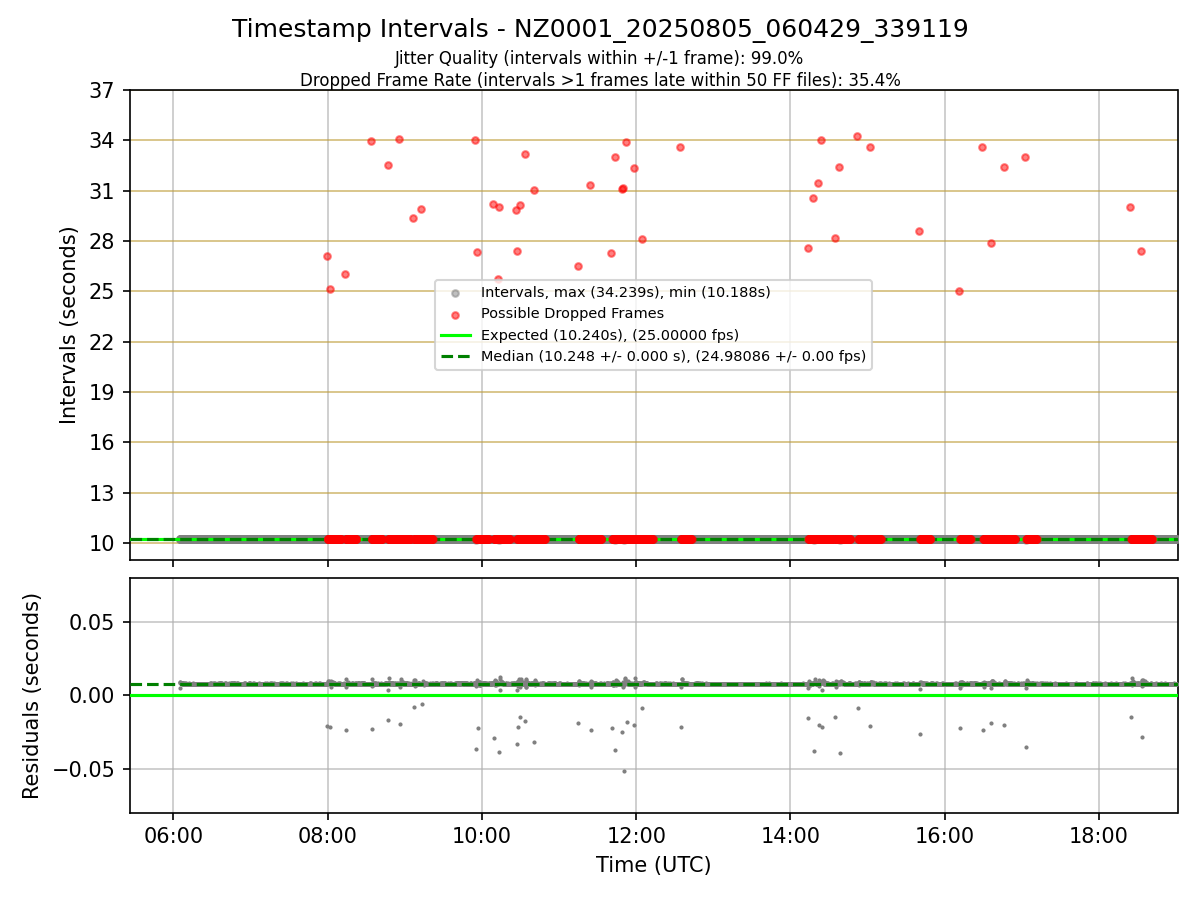The height and width of the screenshot is (900, 1200).
Task: Click the 12:00 x-axis tick label
Action: (636, 833)
